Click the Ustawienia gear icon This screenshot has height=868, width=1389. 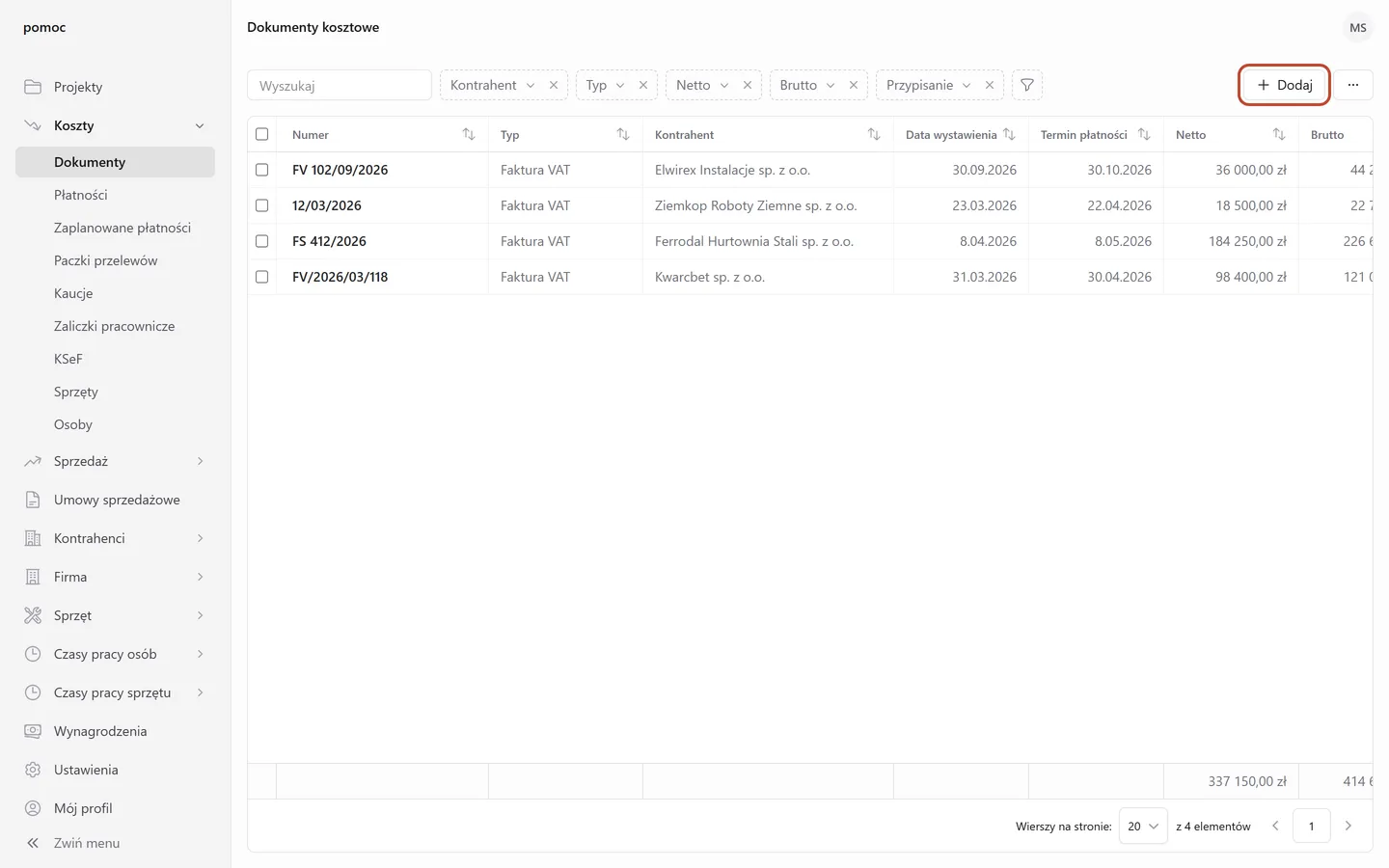pyautogui.click(x=33, y=770)
